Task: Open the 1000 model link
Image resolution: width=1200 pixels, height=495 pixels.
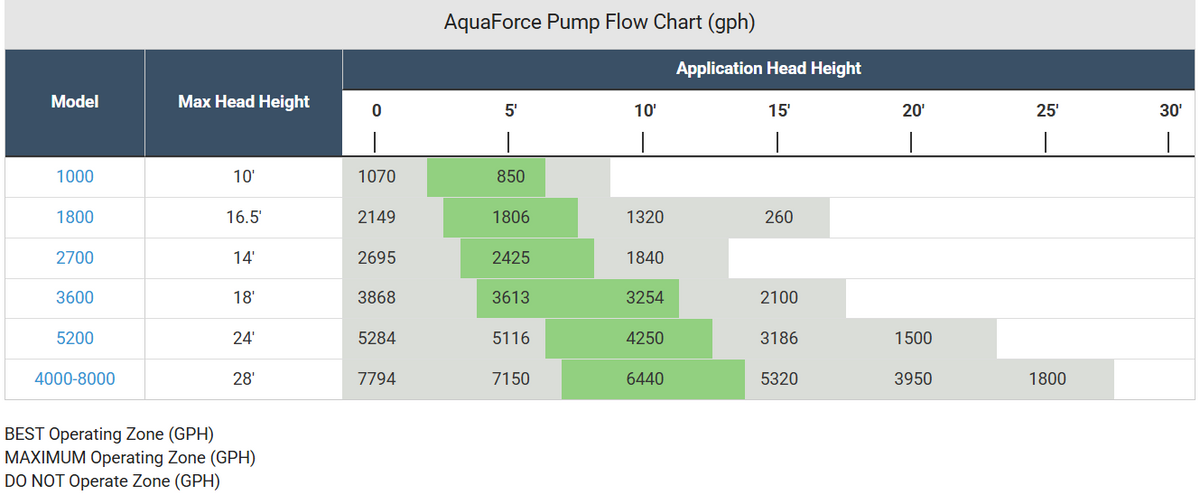Action: pos(75,177)
